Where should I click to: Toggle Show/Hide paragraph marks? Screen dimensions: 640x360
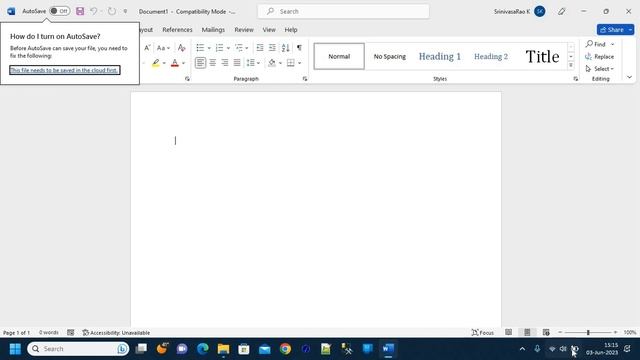pyautogui.click(x=299, y=48)
